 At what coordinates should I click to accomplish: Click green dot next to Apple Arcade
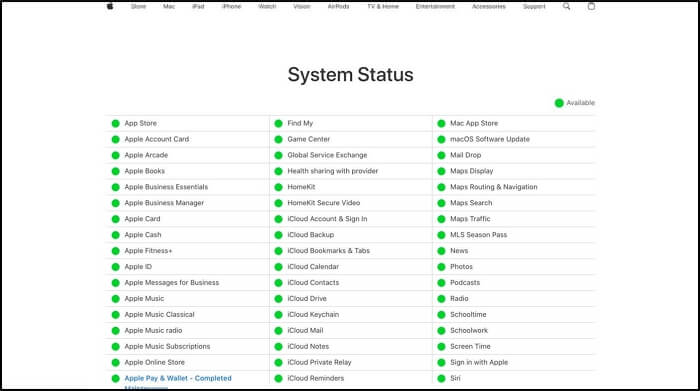116,155
